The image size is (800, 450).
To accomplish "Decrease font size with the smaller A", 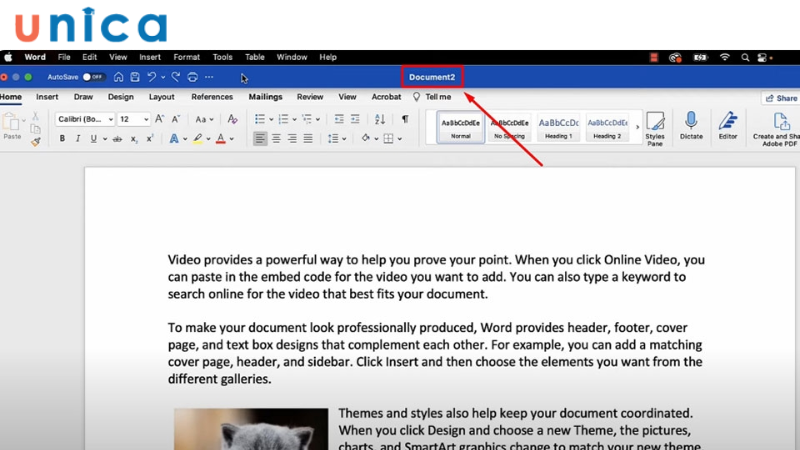I will tap(176, 119).
